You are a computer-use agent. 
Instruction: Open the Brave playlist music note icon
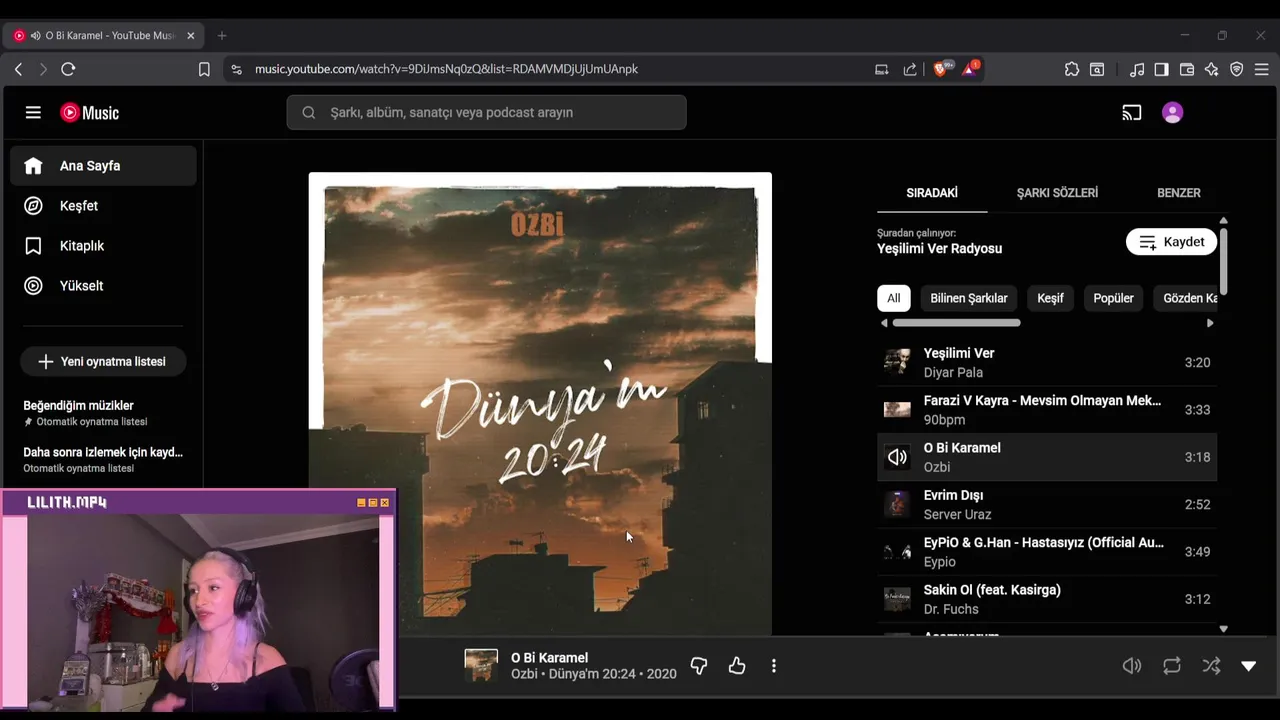(x=1137, y=69)
